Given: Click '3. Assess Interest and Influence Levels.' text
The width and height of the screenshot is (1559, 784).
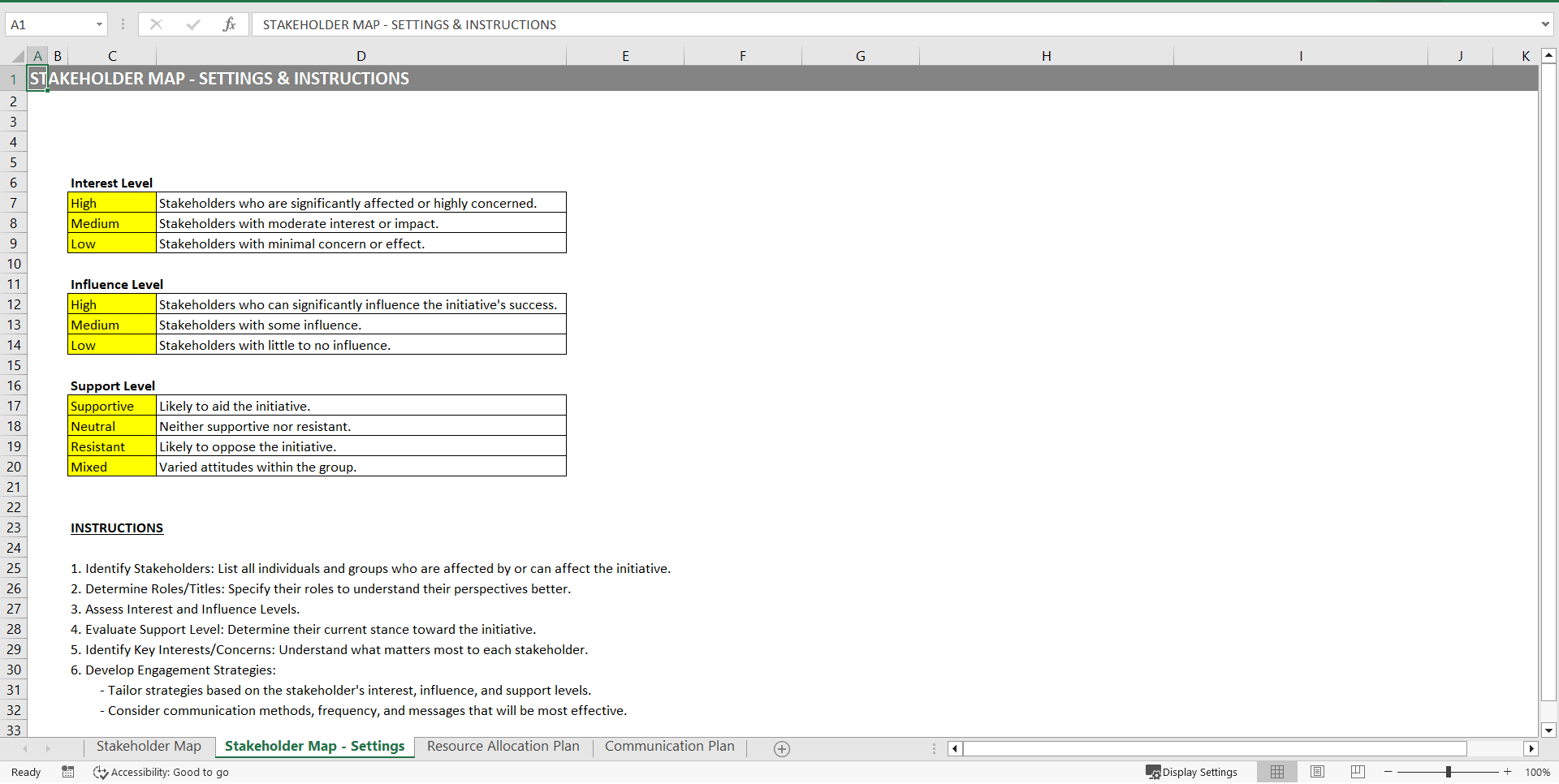Looking at the screenshot, I should [x=185, y=609].
